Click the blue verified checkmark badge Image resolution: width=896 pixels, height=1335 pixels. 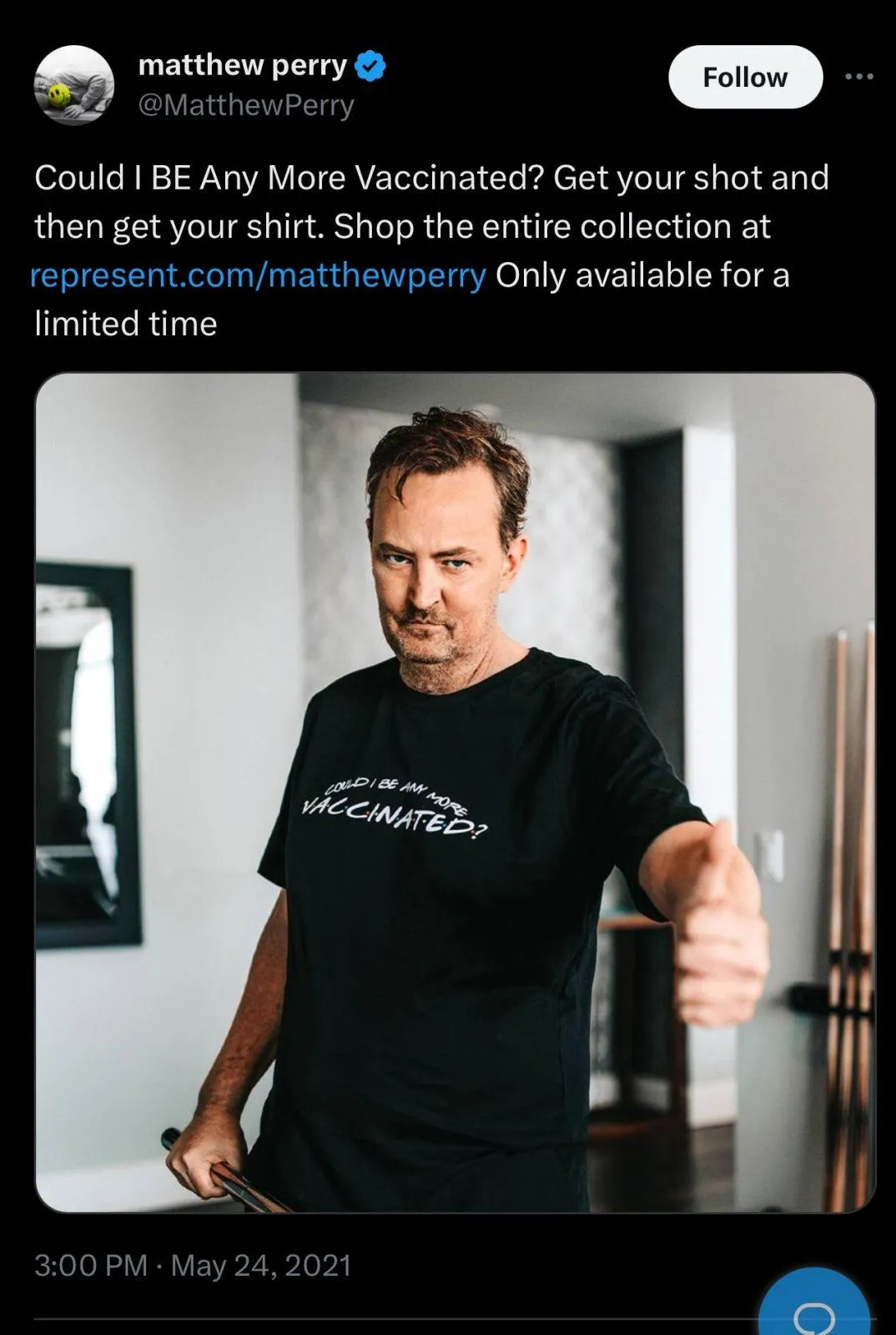370,66
